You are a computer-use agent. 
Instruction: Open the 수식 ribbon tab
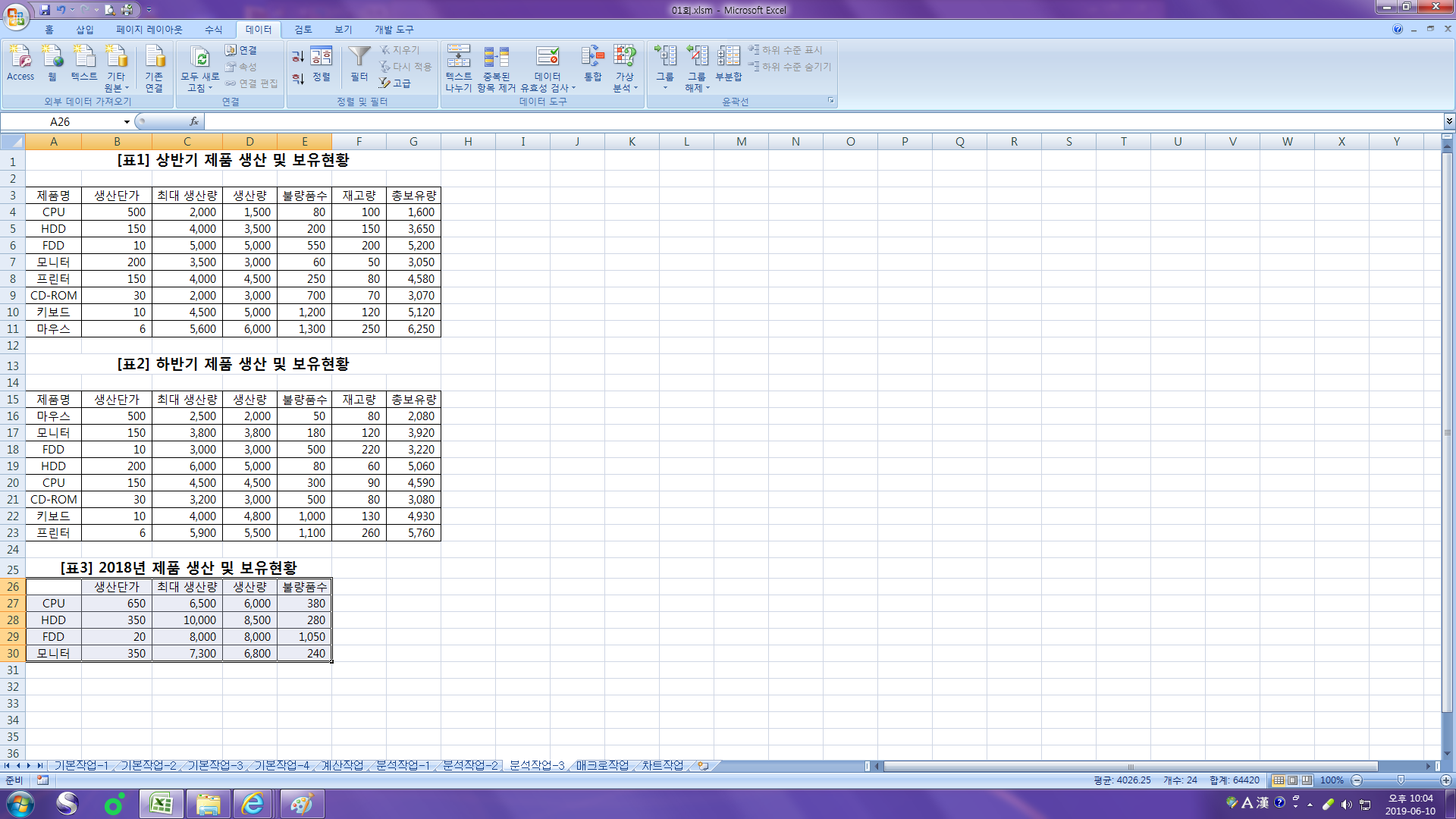pos(213,30)
